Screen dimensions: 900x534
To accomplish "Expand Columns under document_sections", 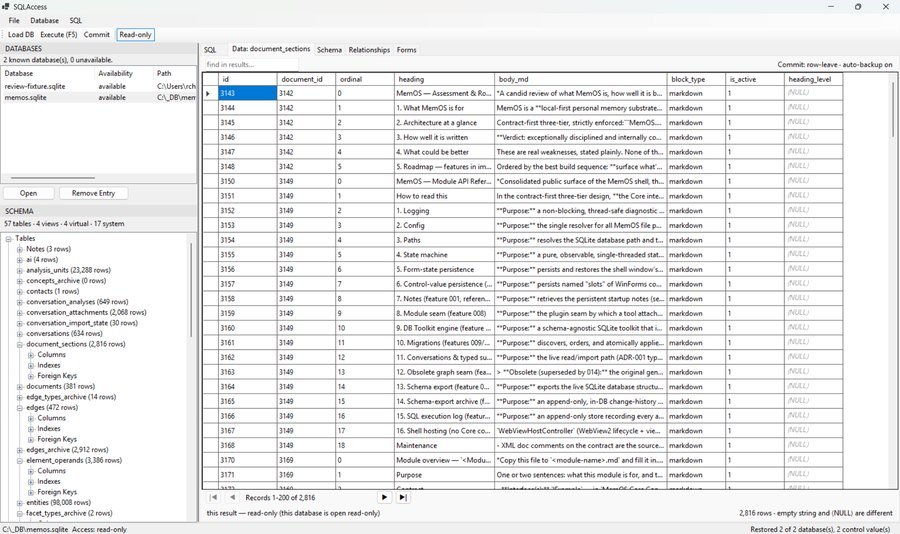I will (30, 355).
